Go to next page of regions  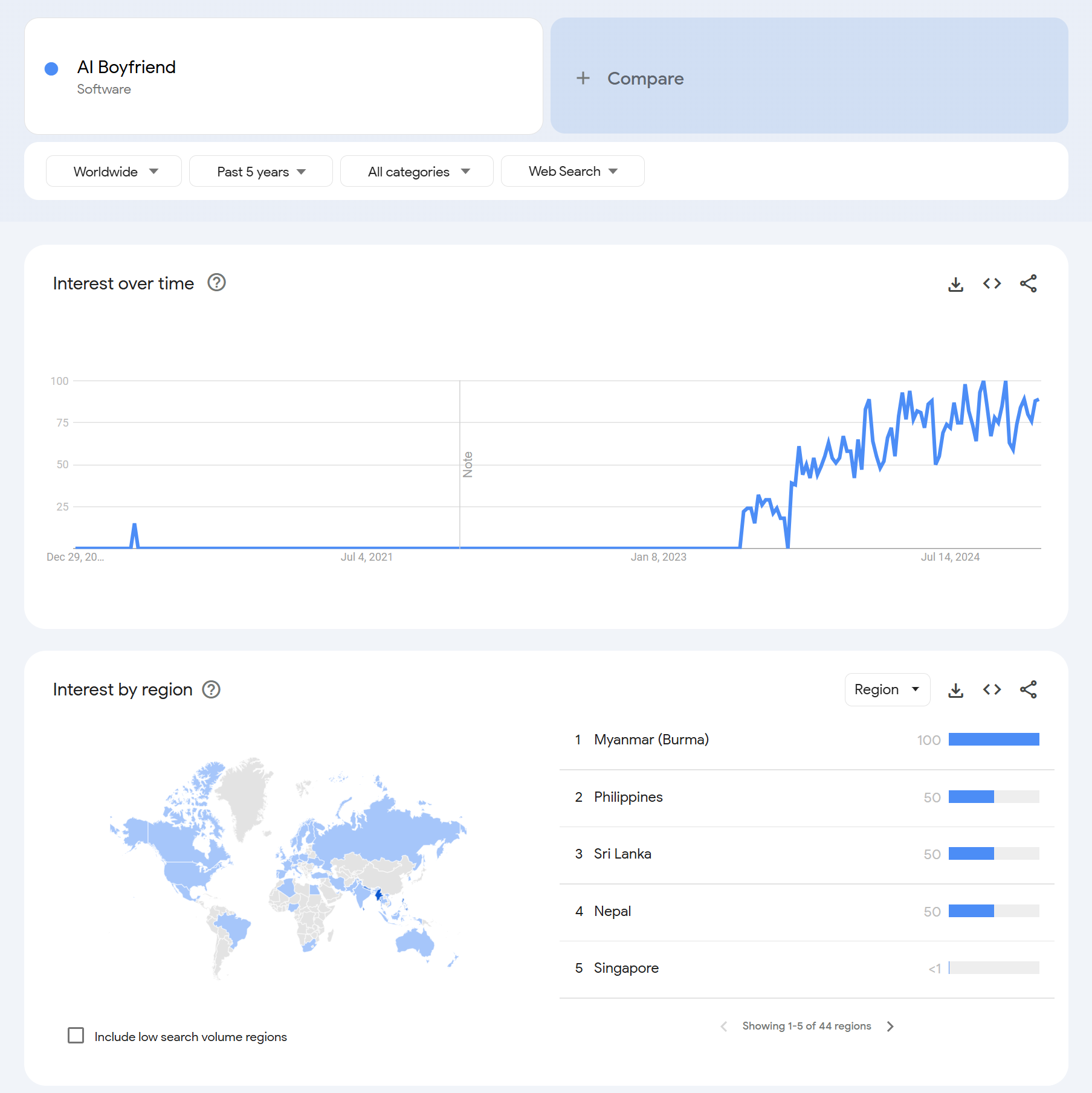(890, 1026)
